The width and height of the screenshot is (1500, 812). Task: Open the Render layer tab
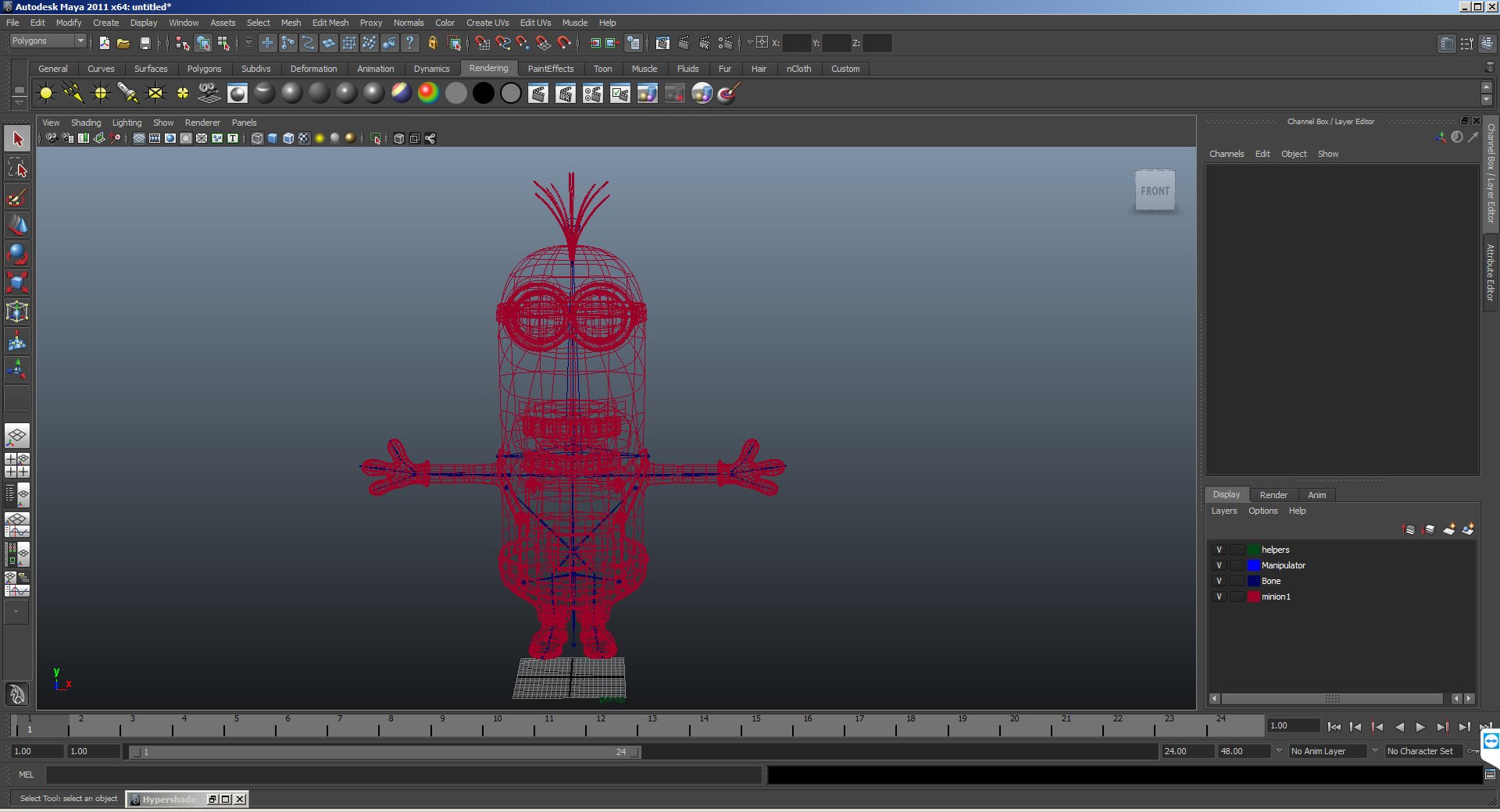tap(1273, 495)
